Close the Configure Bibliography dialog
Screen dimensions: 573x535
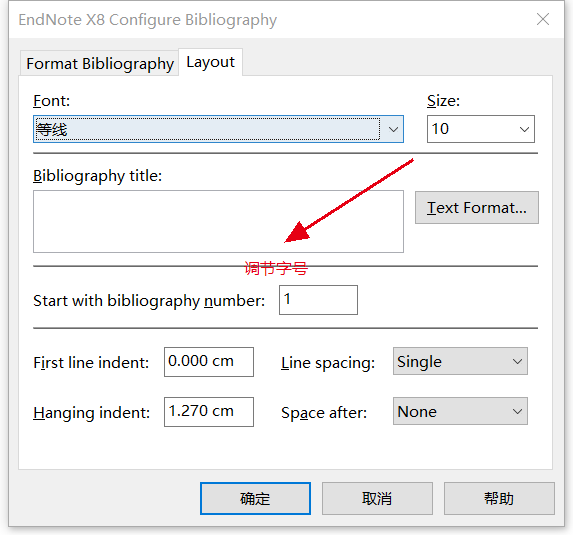[543, 19]
